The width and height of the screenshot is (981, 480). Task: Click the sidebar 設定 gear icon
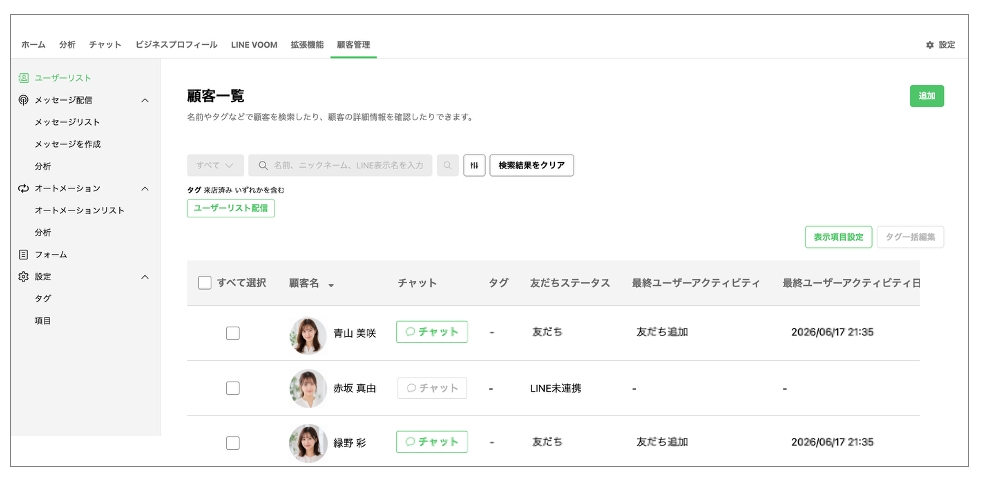pyautogui.click(x=23, y=277)
